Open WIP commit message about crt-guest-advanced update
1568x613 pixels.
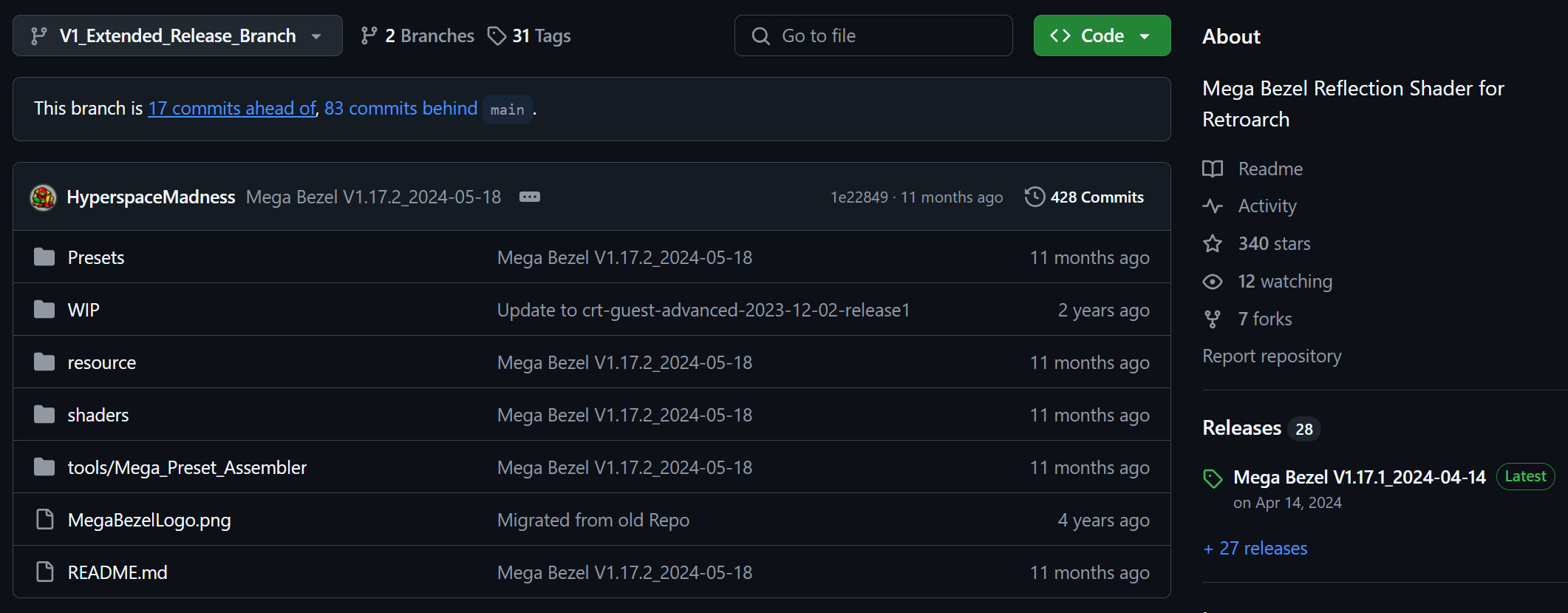tap(703, 310)
